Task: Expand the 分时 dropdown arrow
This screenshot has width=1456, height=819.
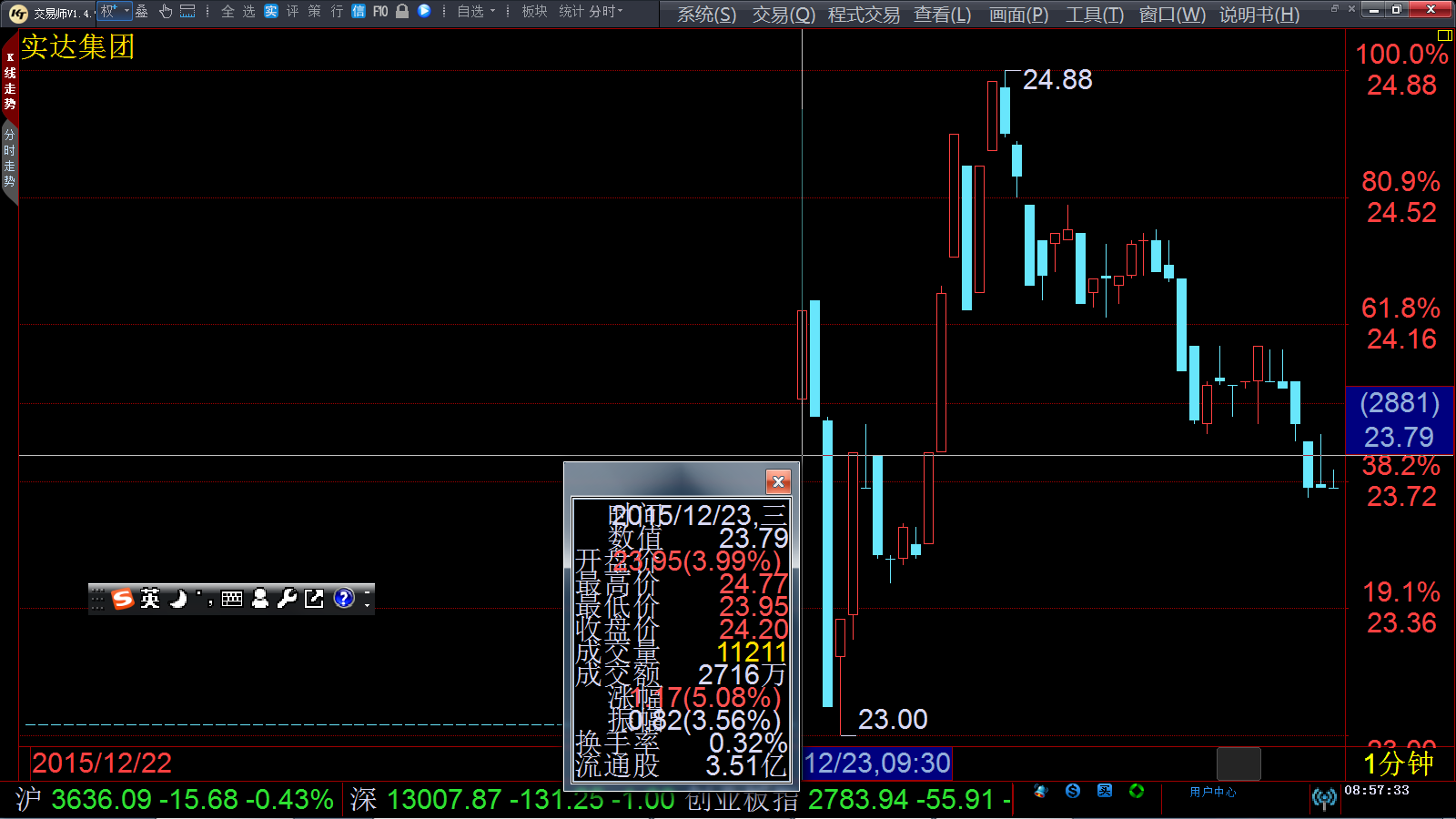Action: [x=620, y=12]
